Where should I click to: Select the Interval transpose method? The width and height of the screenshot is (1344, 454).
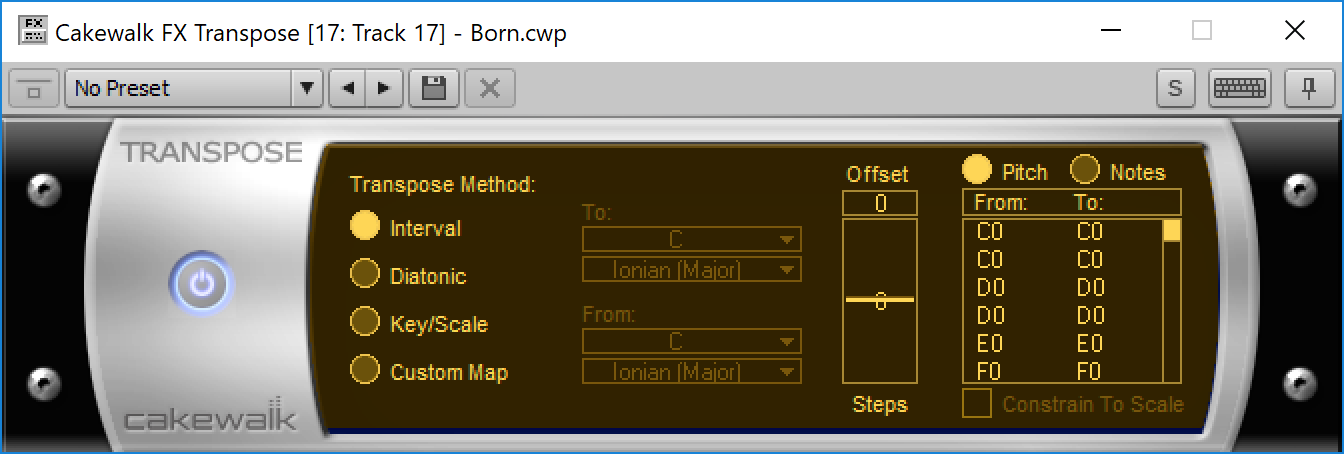365,227
